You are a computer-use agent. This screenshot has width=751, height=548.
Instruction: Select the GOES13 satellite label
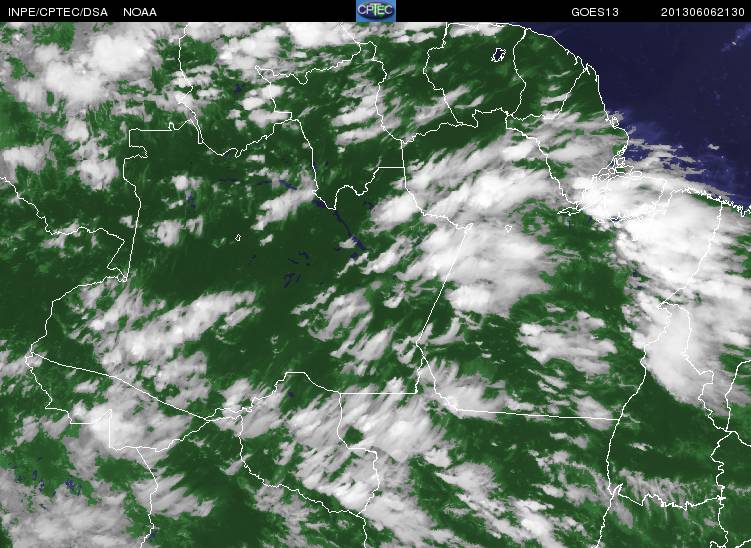pyautogui.click(x=595, y=12)
